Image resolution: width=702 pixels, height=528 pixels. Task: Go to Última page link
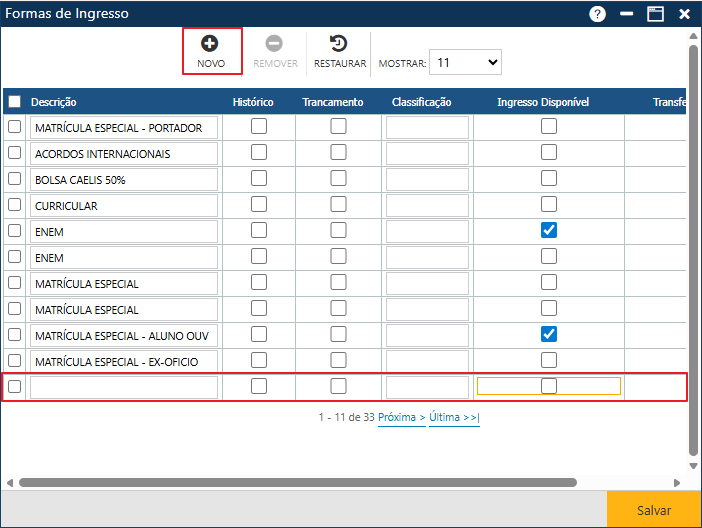(454, 417)
